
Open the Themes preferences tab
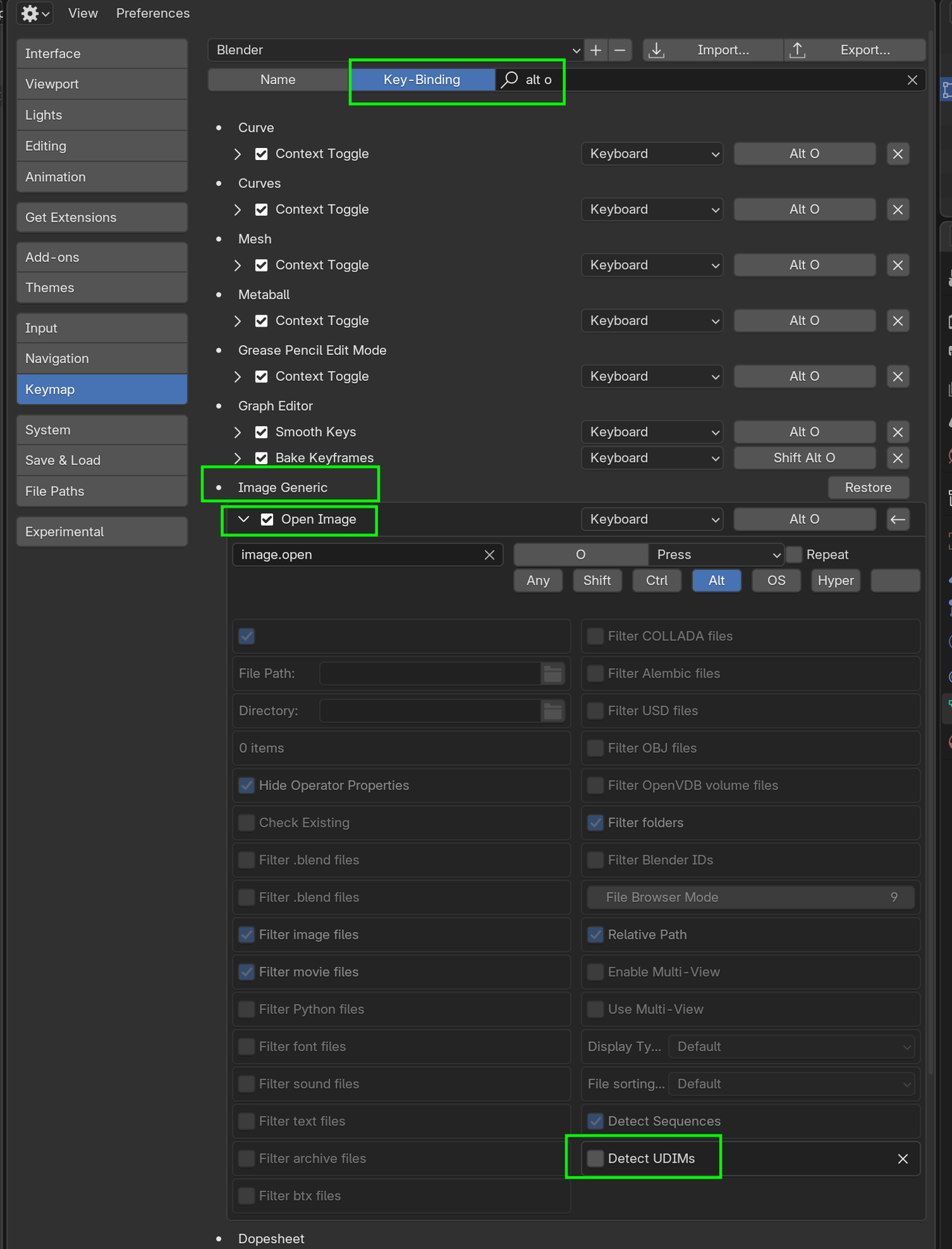click(102, 288)
